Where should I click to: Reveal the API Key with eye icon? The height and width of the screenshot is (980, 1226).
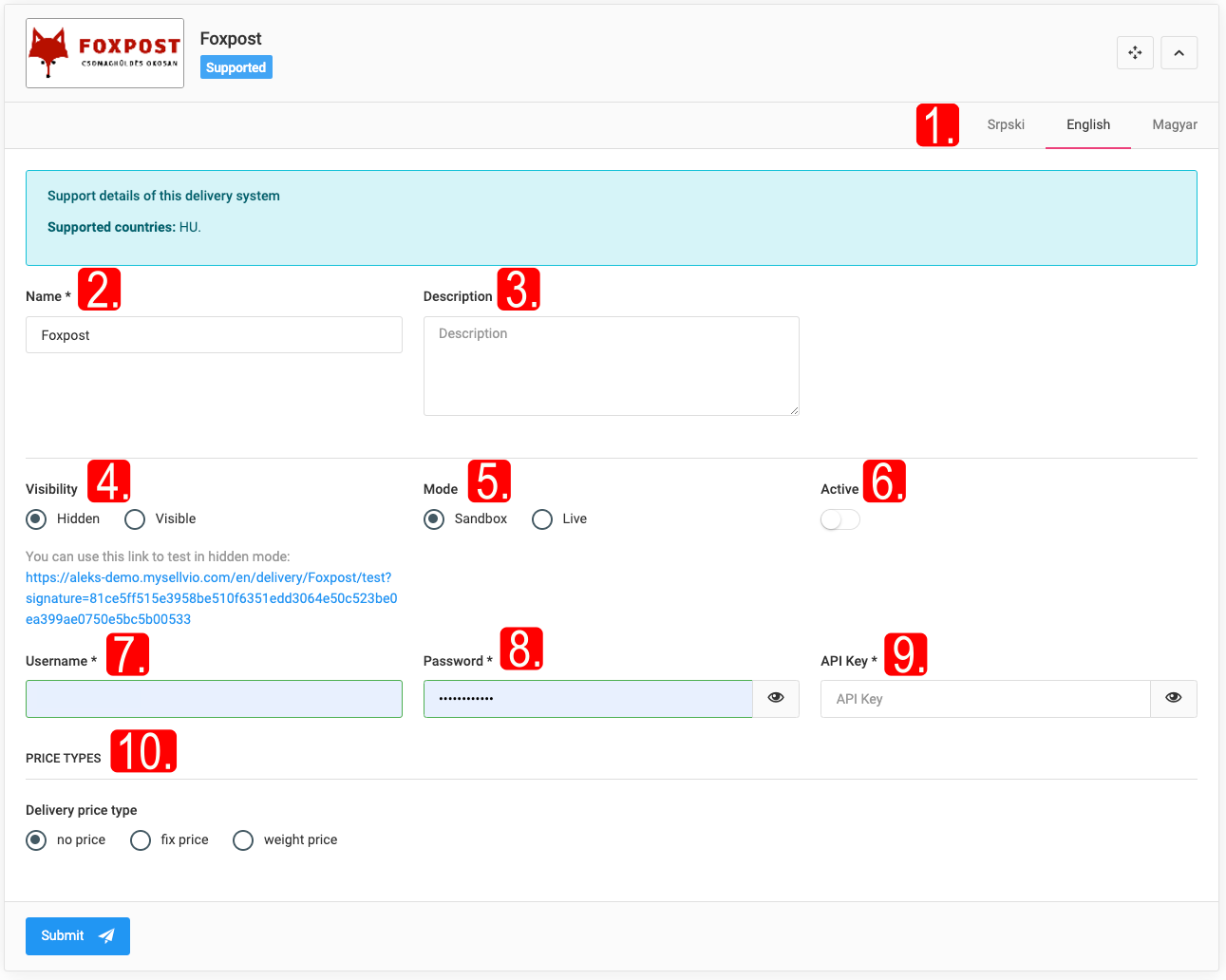coord(1174,698)
